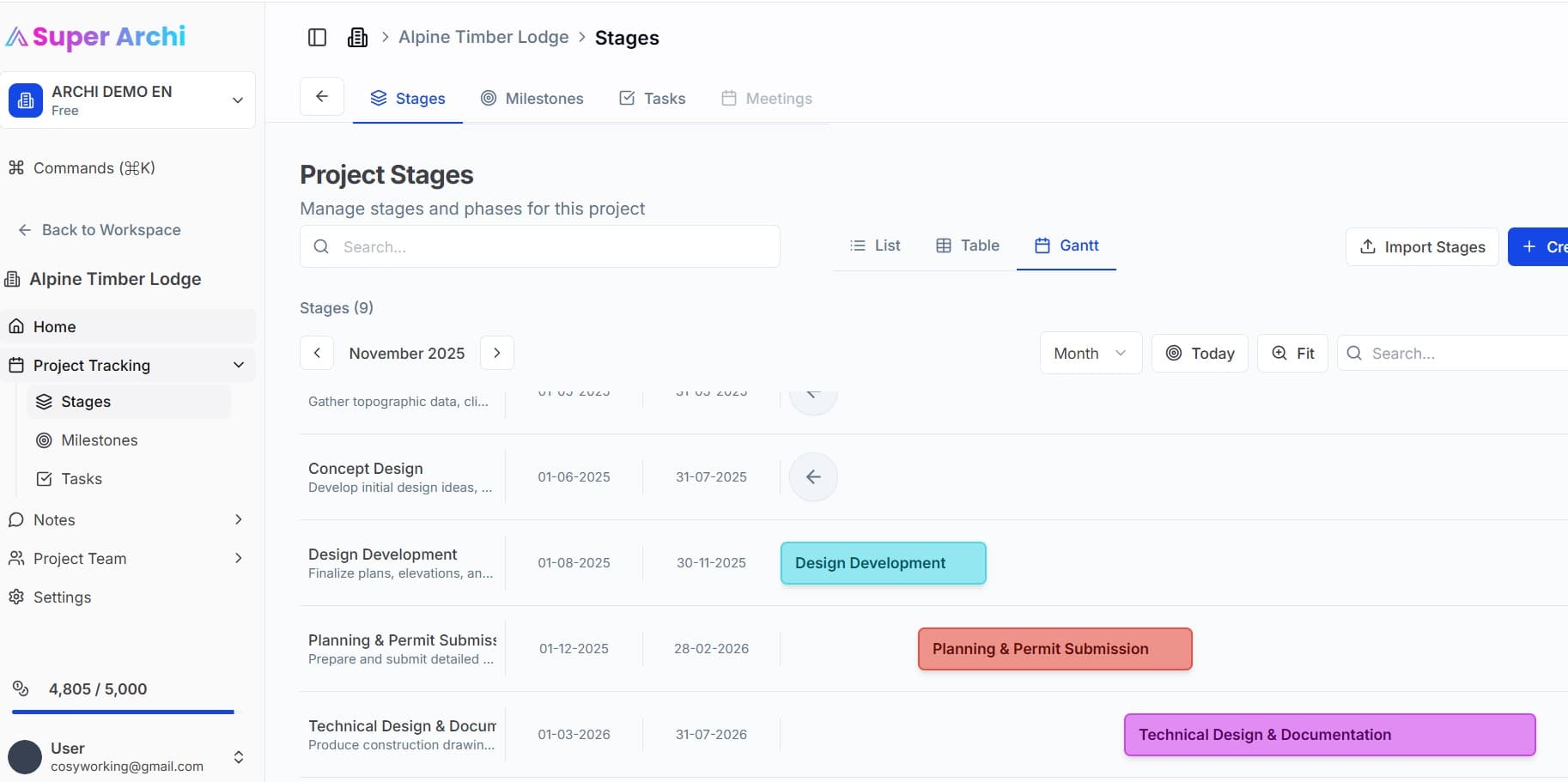Viewport: 1568px width, 782px height.
Task: Click the ARCHI DEMO EN workspace icon
Action: 26,100
